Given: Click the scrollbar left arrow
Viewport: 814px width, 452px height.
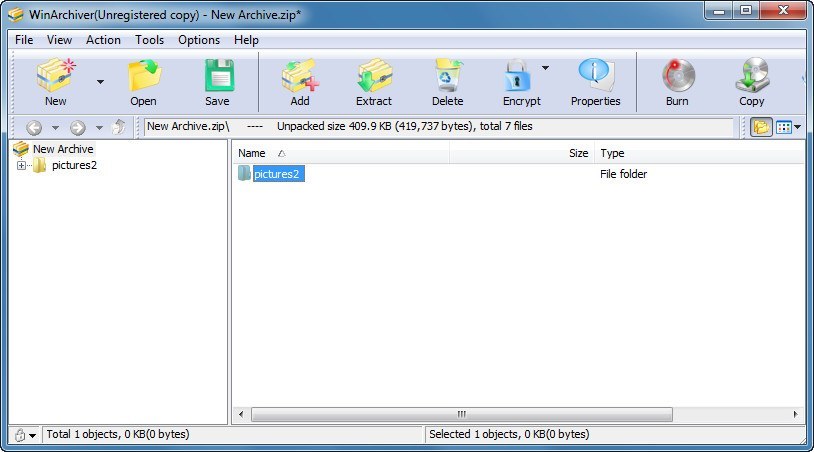Looking at the screenshot, I should (240, 414).
